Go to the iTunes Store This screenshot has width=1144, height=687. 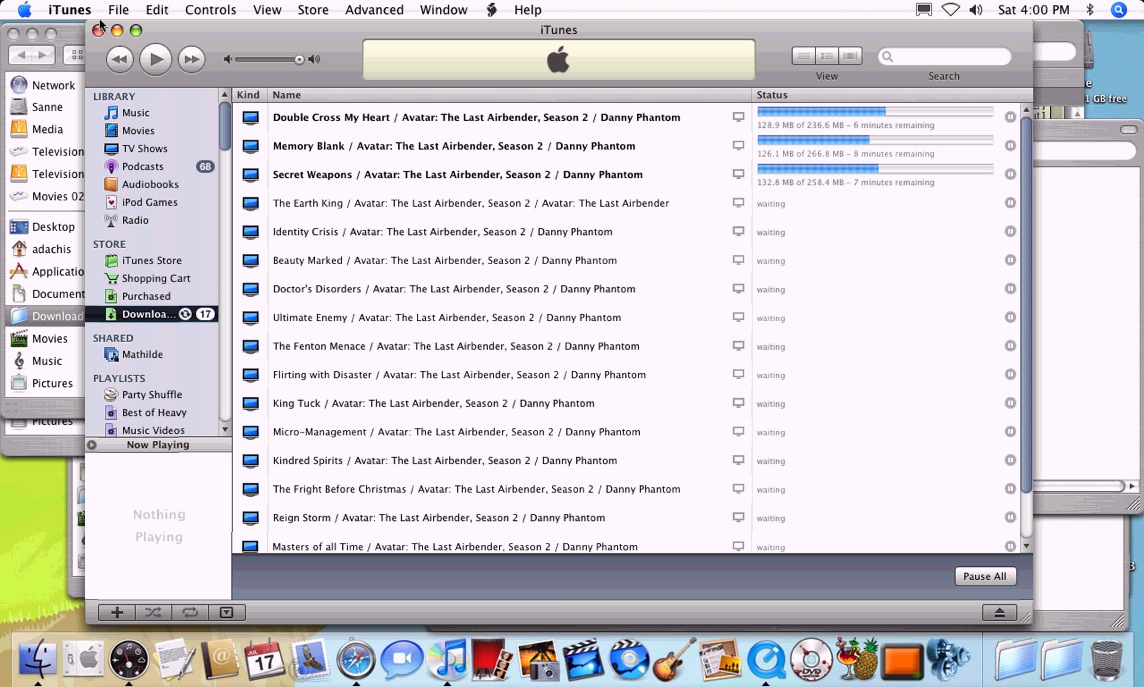coord(152,260)
